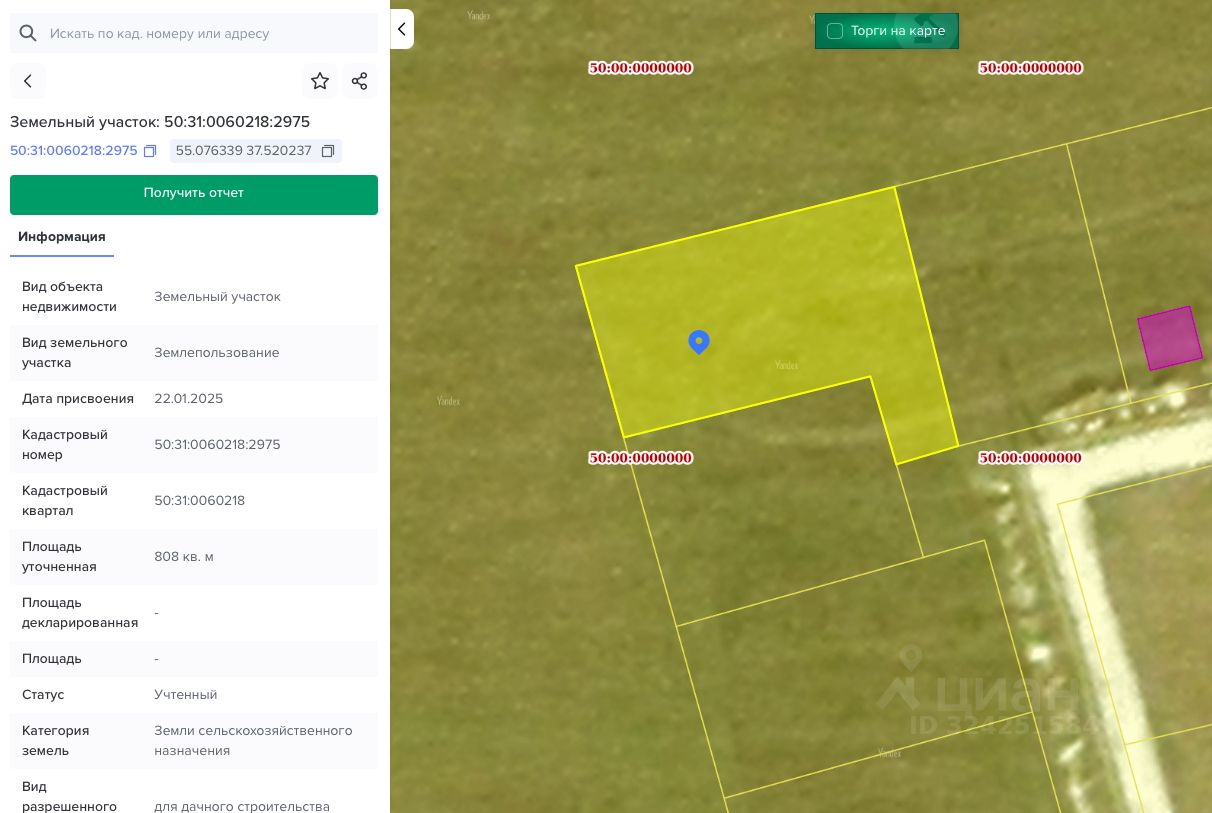The height and width of the screenshot is (813, 1212).
Task: Open the blue 50:31:0060218:2975 link
Action: 74,151
